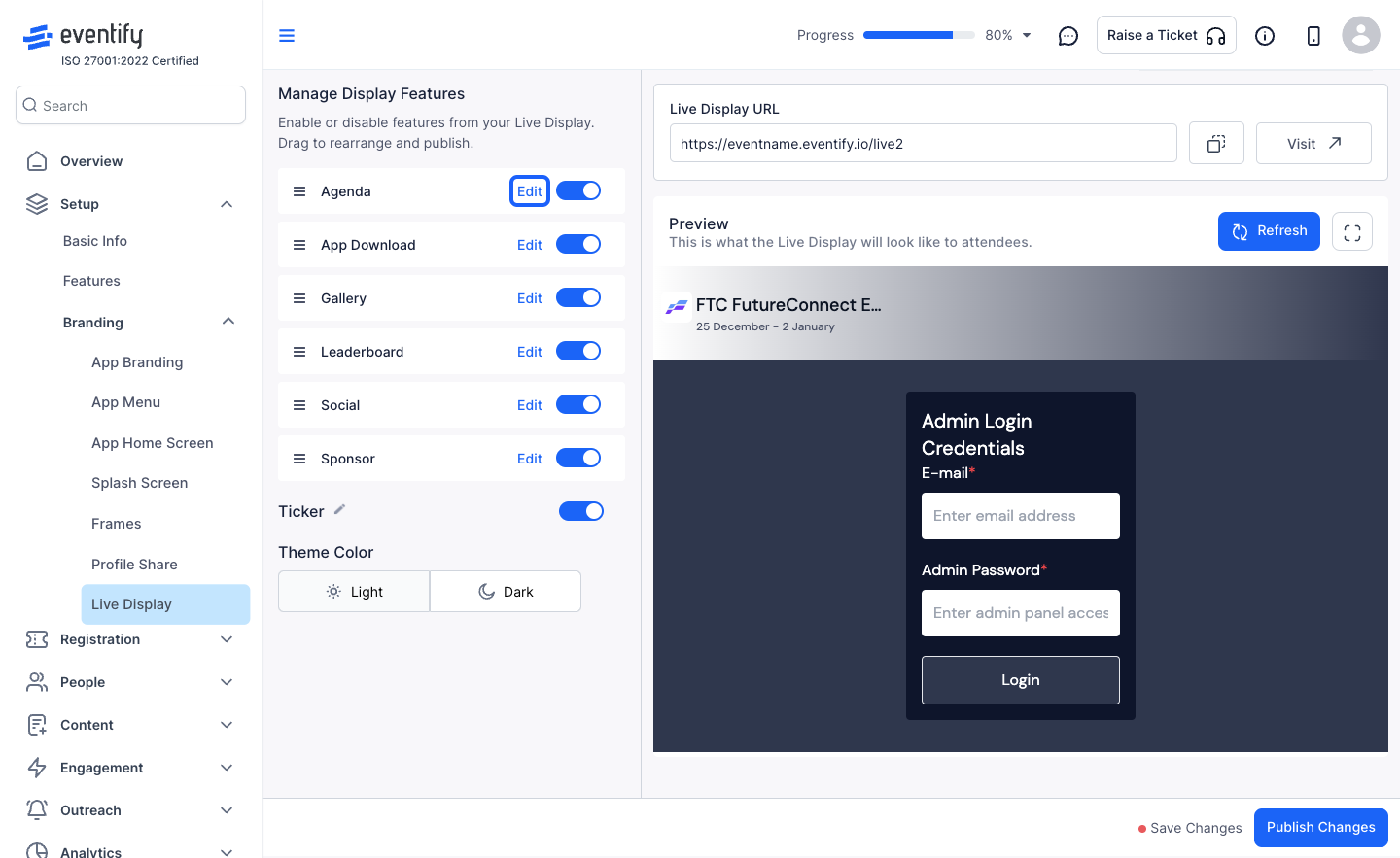Click the Live Display URL field
This screenshot has width=1400, height=858.
924,143
